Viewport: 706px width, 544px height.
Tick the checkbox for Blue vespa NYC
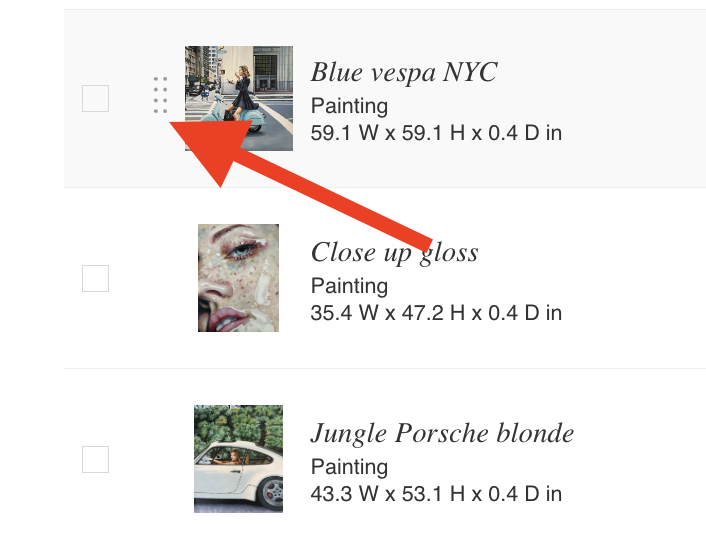(x=95, y=98)
